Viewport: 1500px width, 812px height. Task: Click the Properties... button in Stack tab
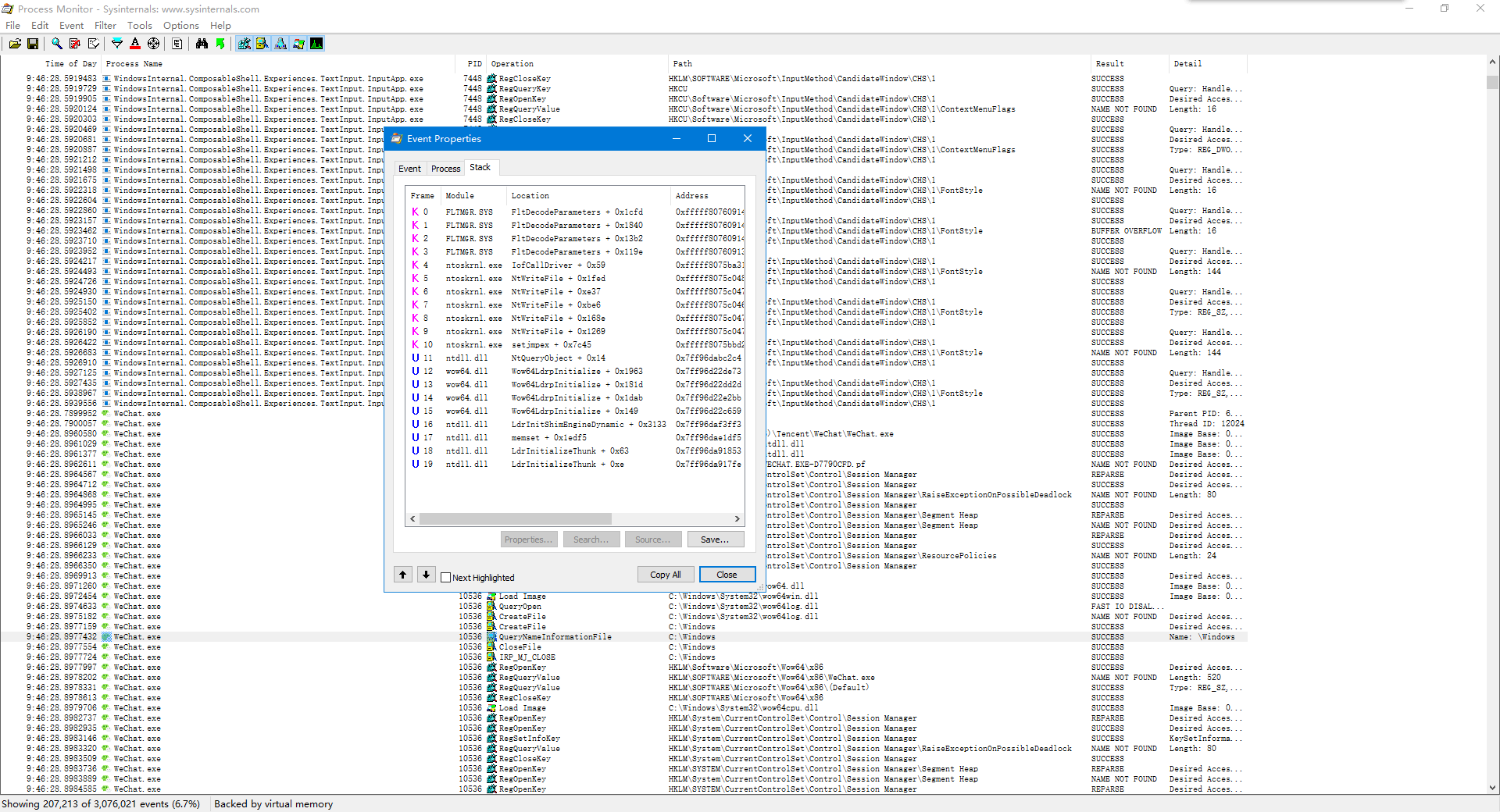pos(529,540)
